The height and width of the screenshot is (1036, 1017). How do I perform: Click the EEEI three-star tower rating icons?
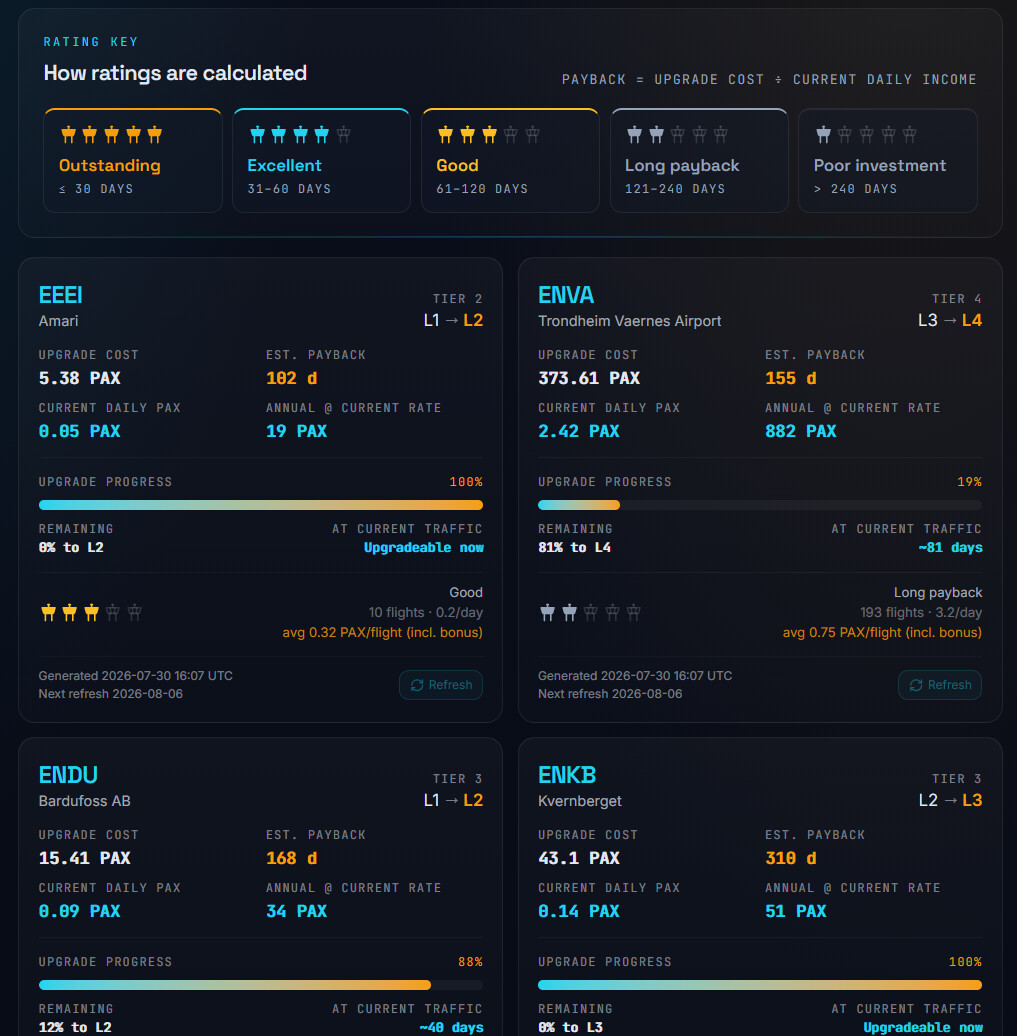point(69,612)
